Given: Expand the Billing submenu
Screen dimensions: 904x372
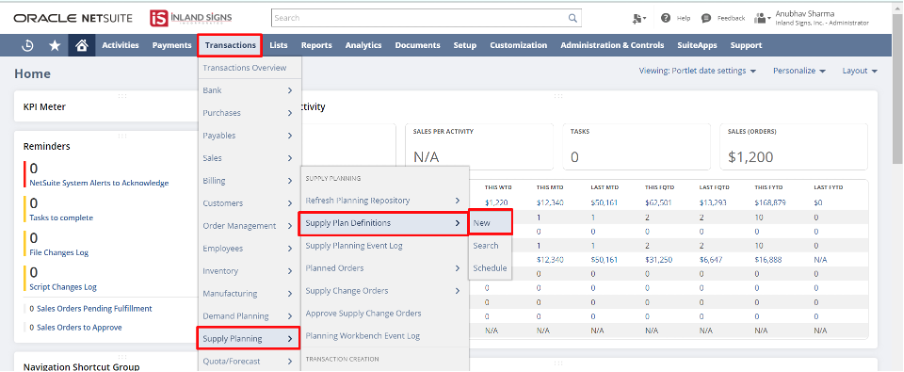Looking at the screenshot, I should [249, 181].
